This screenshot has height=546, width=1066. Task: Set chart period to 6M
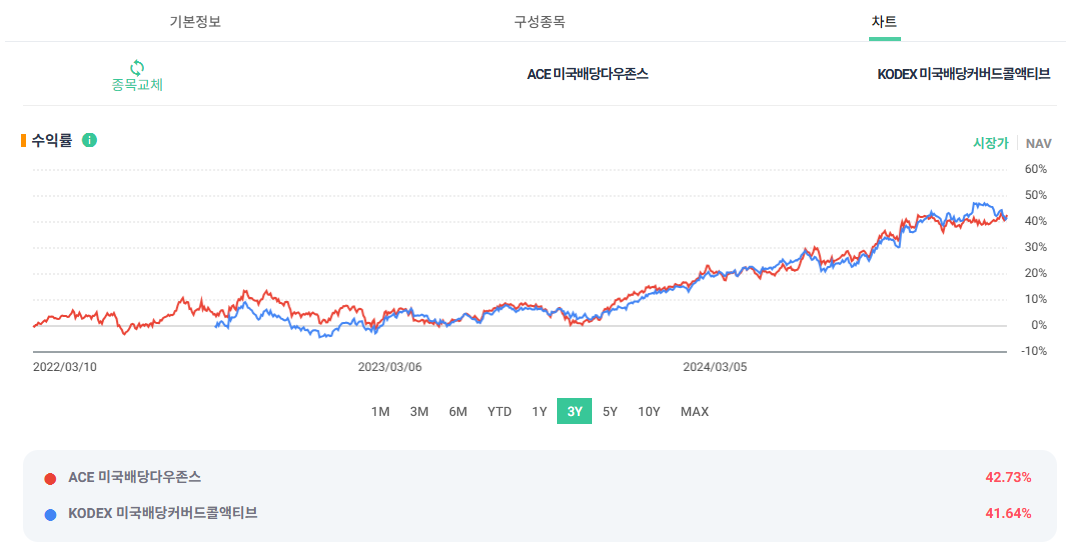[458, 411]
